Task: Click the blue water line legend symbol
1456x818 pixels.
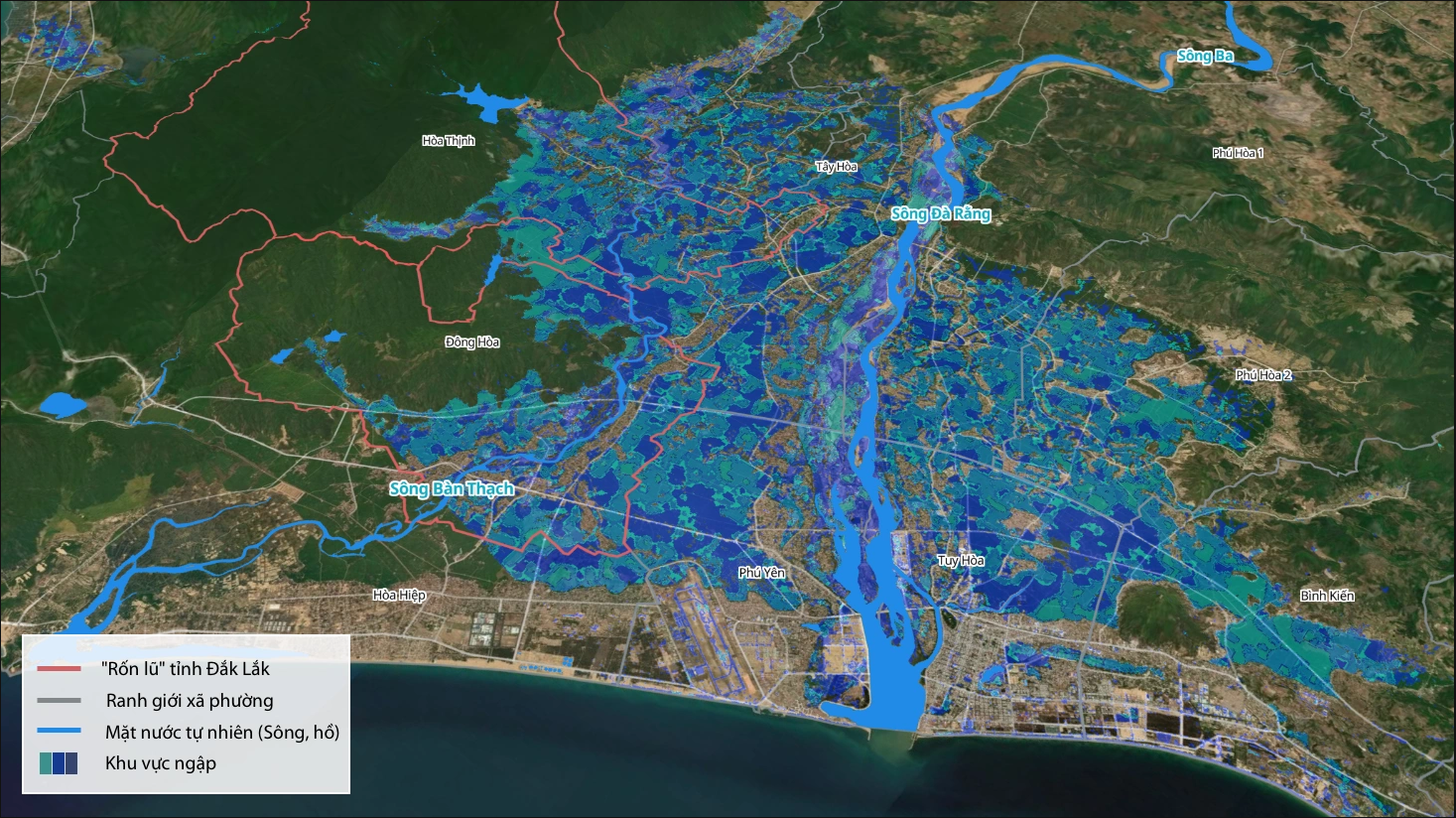Action: 59,733
